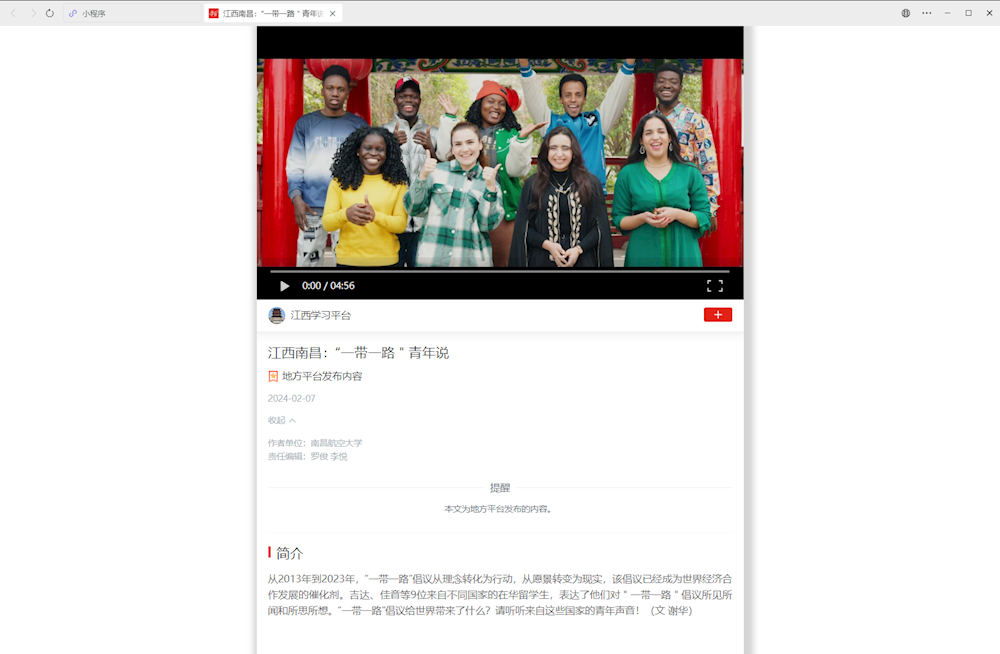Go forward with the forward arrow

[x=32, y=13]
